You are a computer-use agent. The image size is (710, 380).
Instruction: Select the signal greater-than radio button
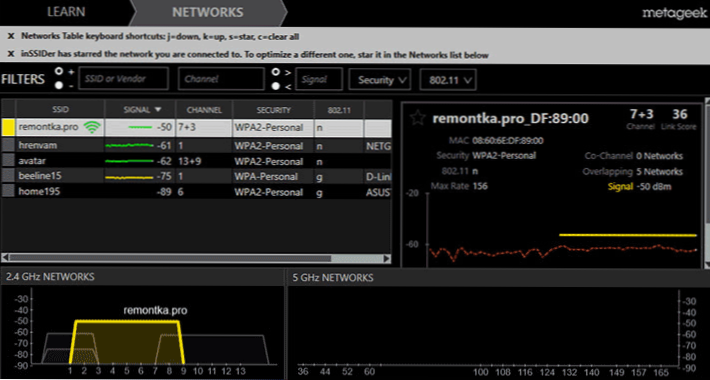click(275, 72)
